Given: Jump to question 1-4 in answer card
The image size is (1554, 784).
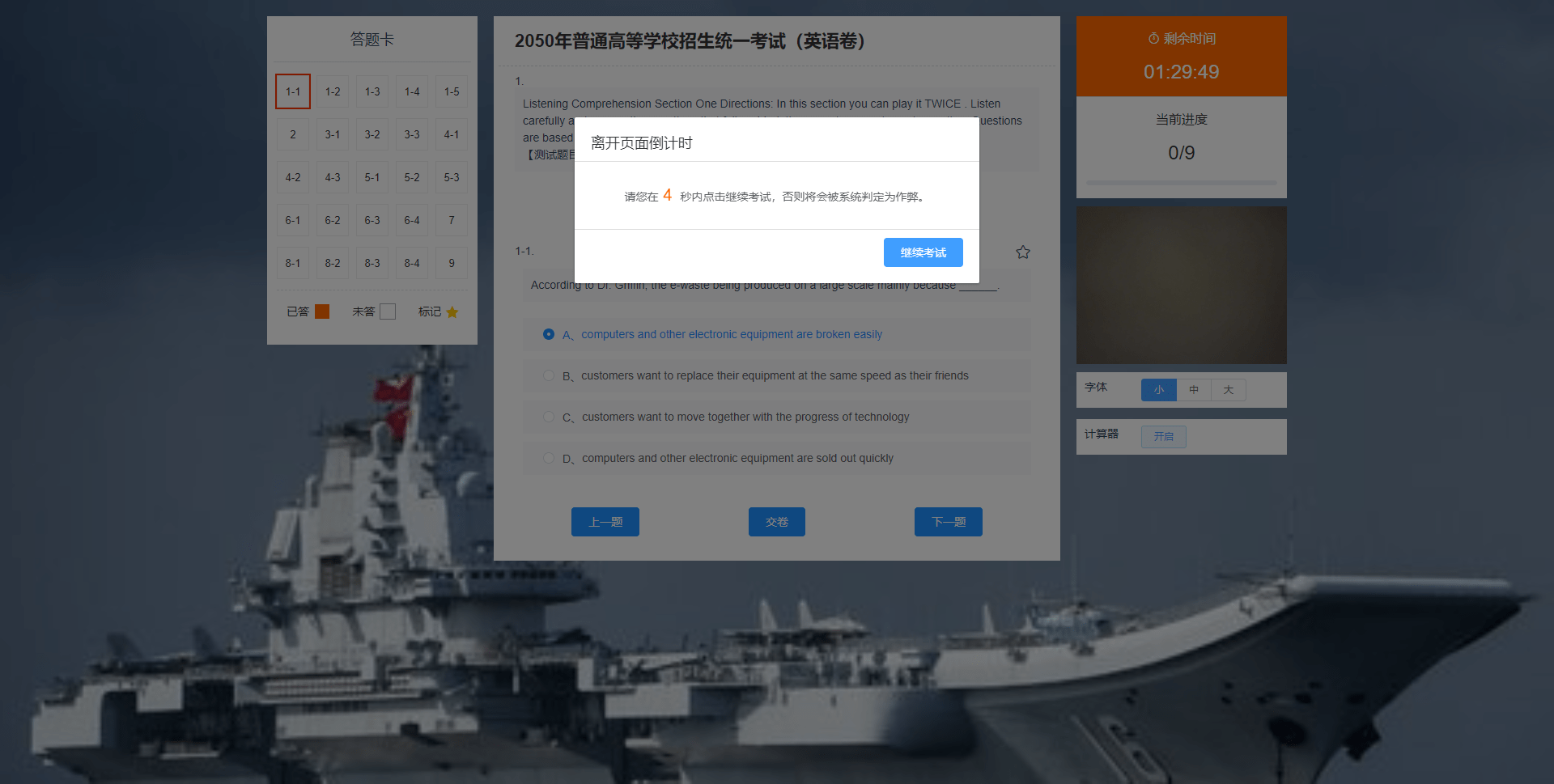Looking at the screenshot, I should point(412,91).
